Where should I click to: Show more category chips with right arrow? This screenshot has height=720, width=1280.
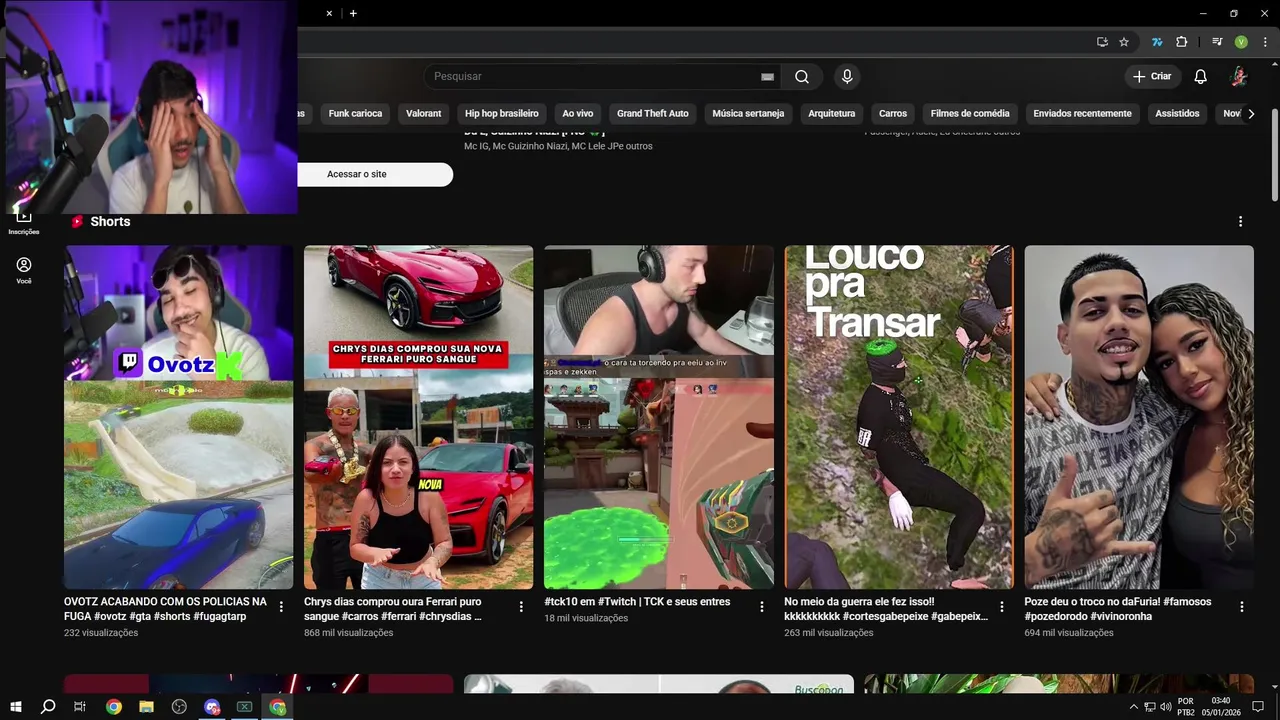click(x=1251, y=114)
